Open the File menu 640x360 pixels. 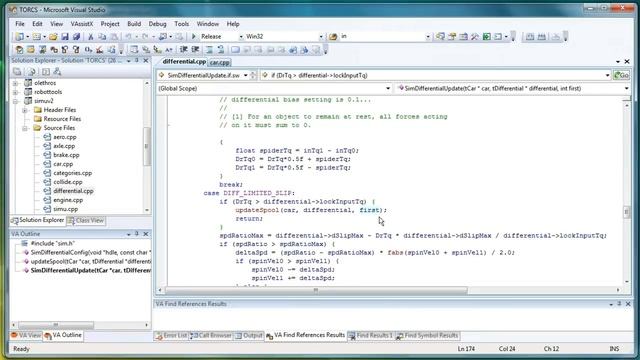point(20,24)
